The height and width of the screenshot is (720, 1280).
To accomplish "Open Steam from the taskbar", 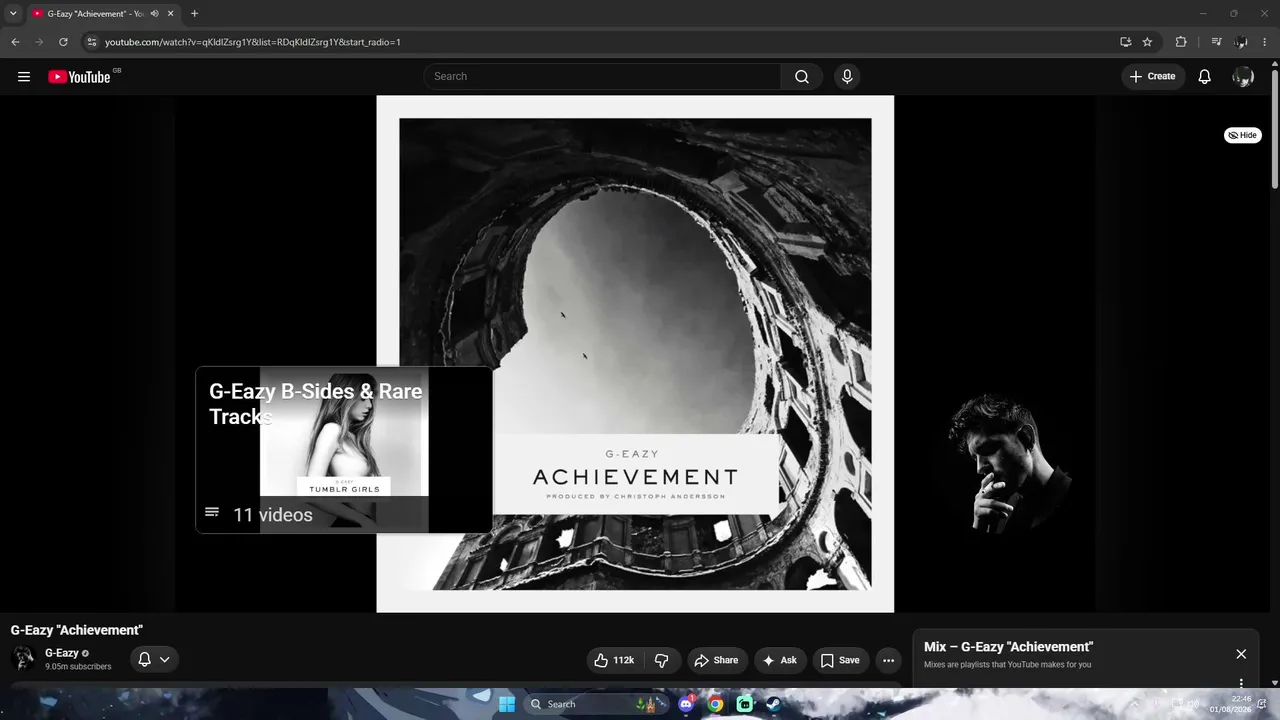I will coord(773,704).
